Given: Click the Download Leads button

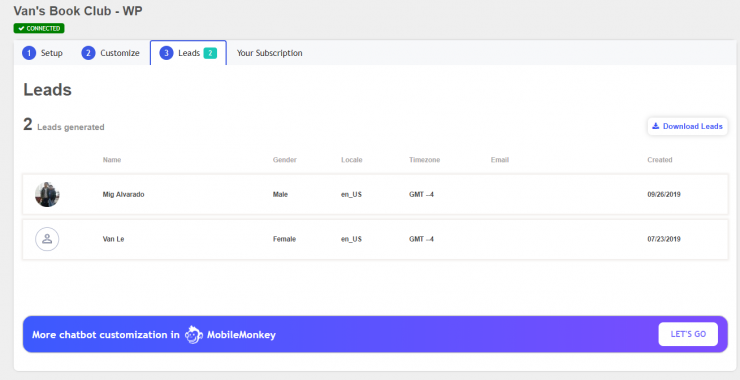Looking at the screenshot, I should 687,127.
